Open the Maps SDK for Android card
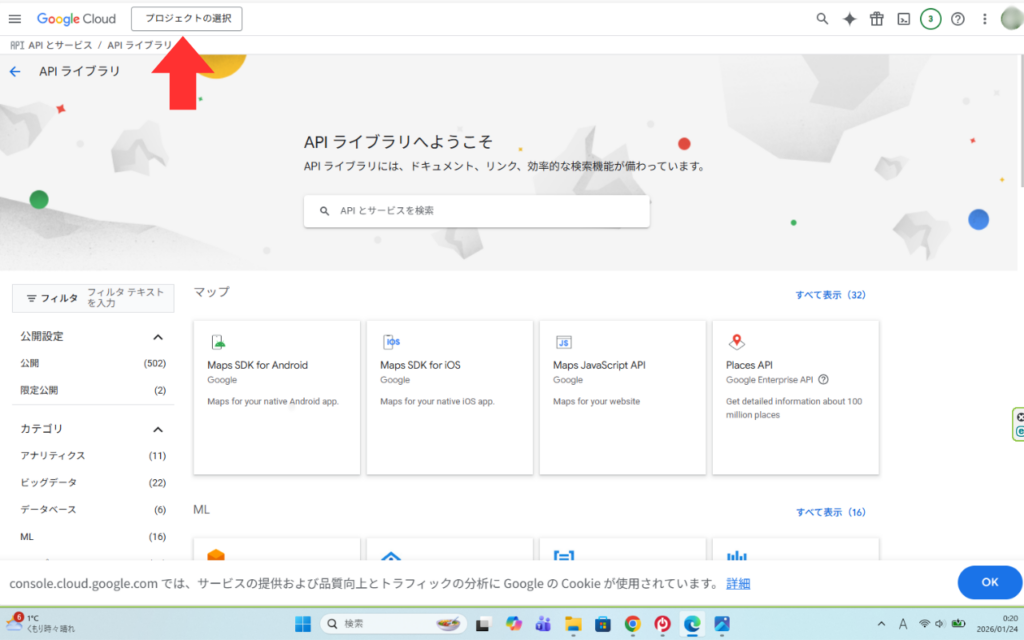 [276, 397]
